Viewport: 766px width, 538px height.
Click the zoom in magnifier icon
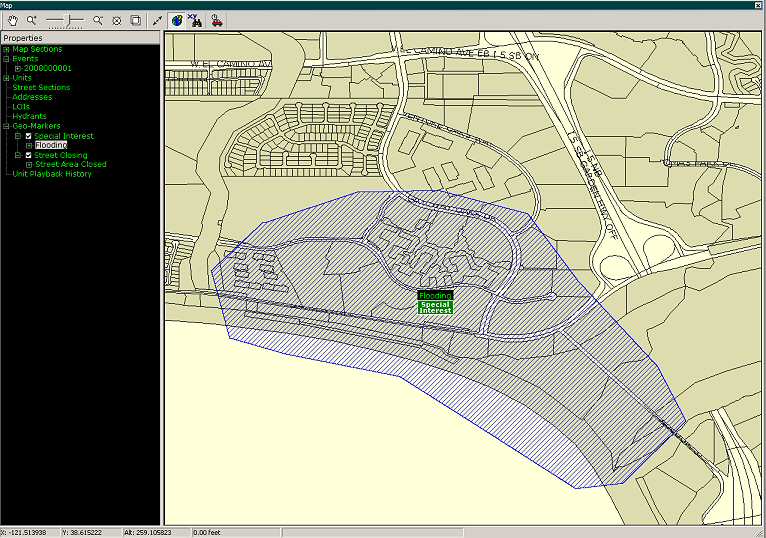point(32,20)
